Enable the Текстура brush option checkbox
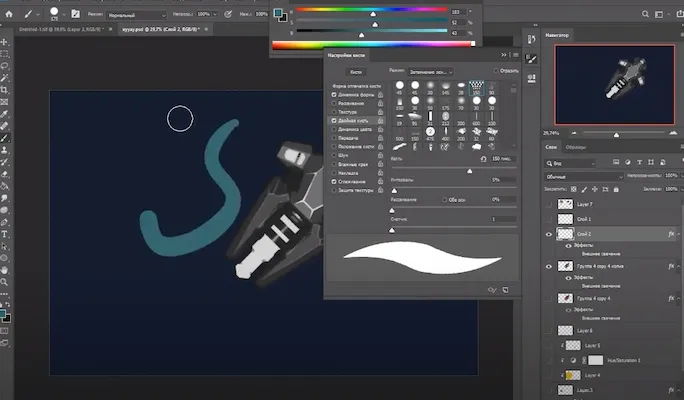The width and height of the screenshot is (684, 400). click(x=335, y=111)
